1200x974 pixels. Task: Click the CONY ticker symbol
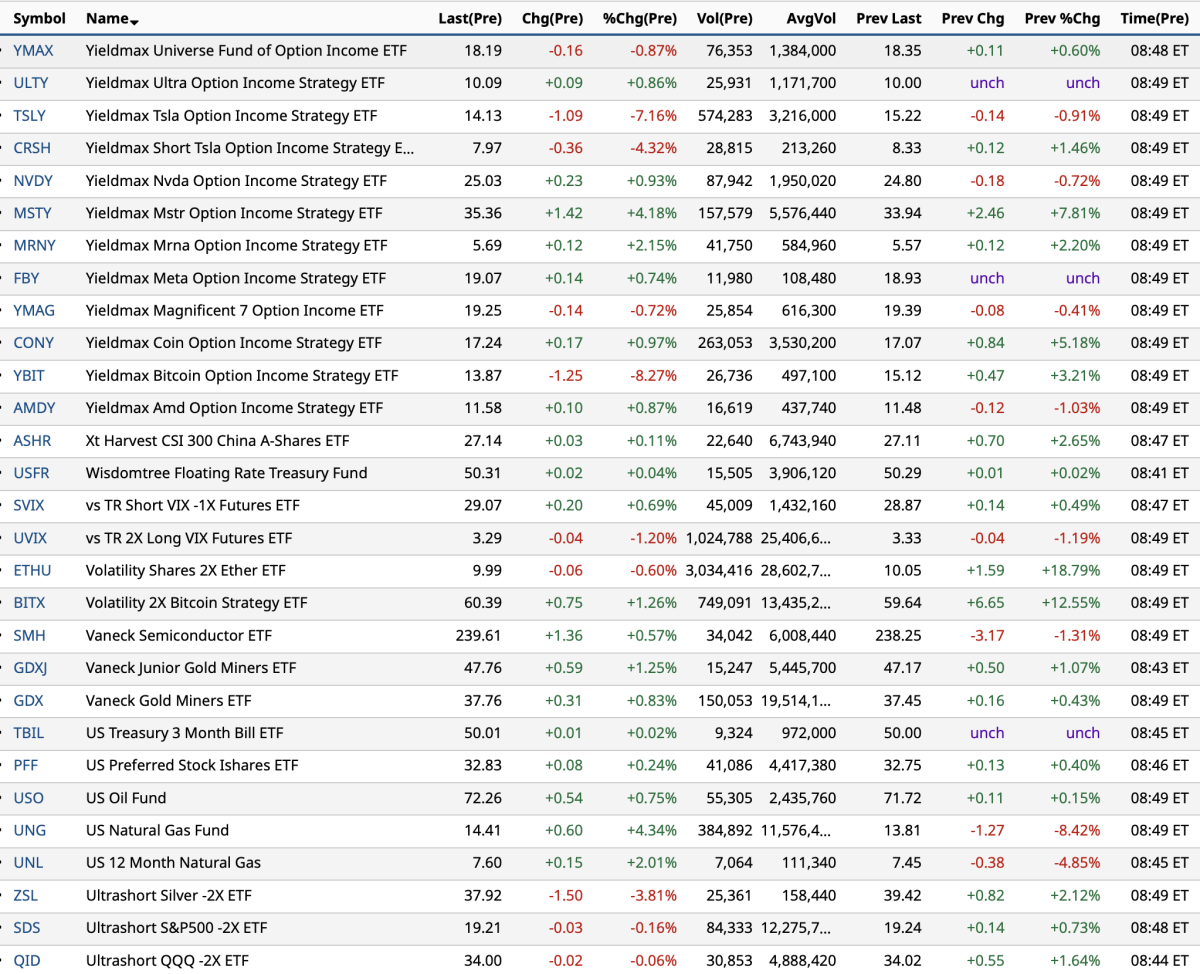tap(33, 343)
